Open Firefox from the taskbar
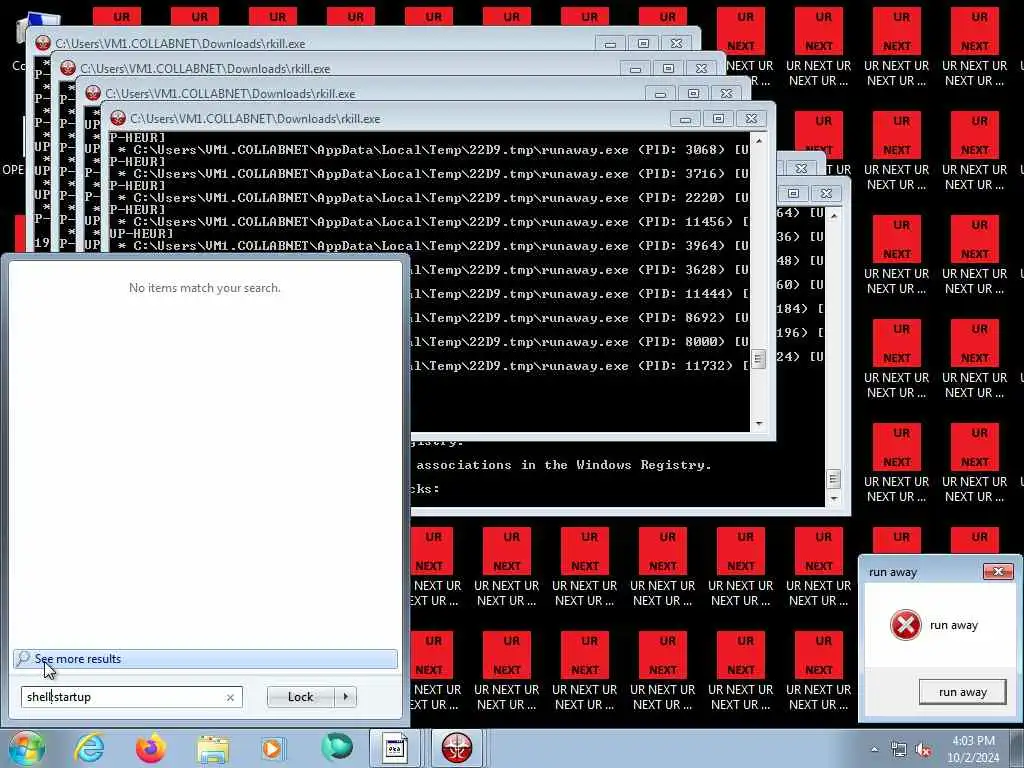The width and height of the screenshot is (1024, 768). pos(151,748)
